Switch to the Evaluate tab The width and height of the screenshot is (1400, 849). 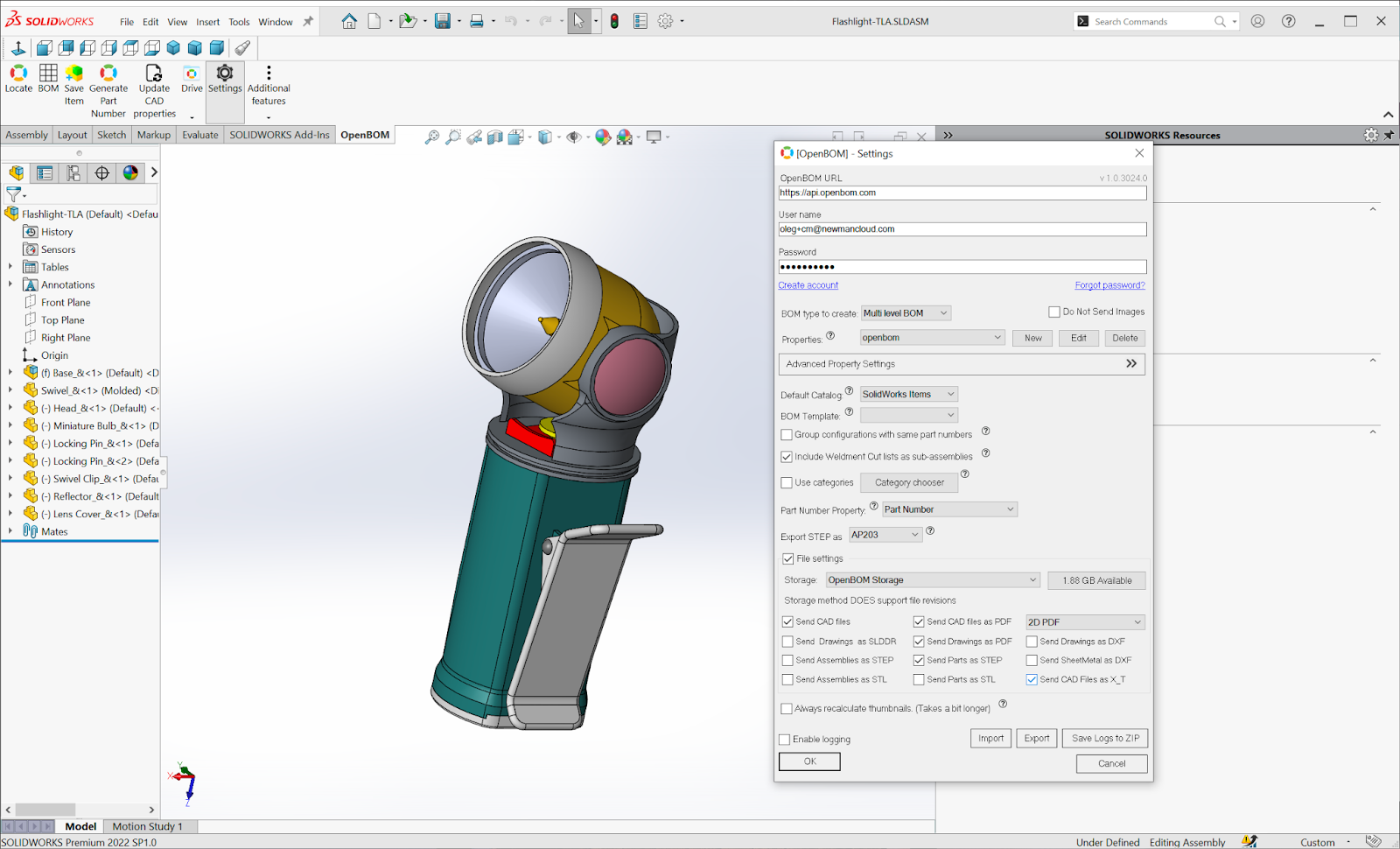(x=199, y=135)
